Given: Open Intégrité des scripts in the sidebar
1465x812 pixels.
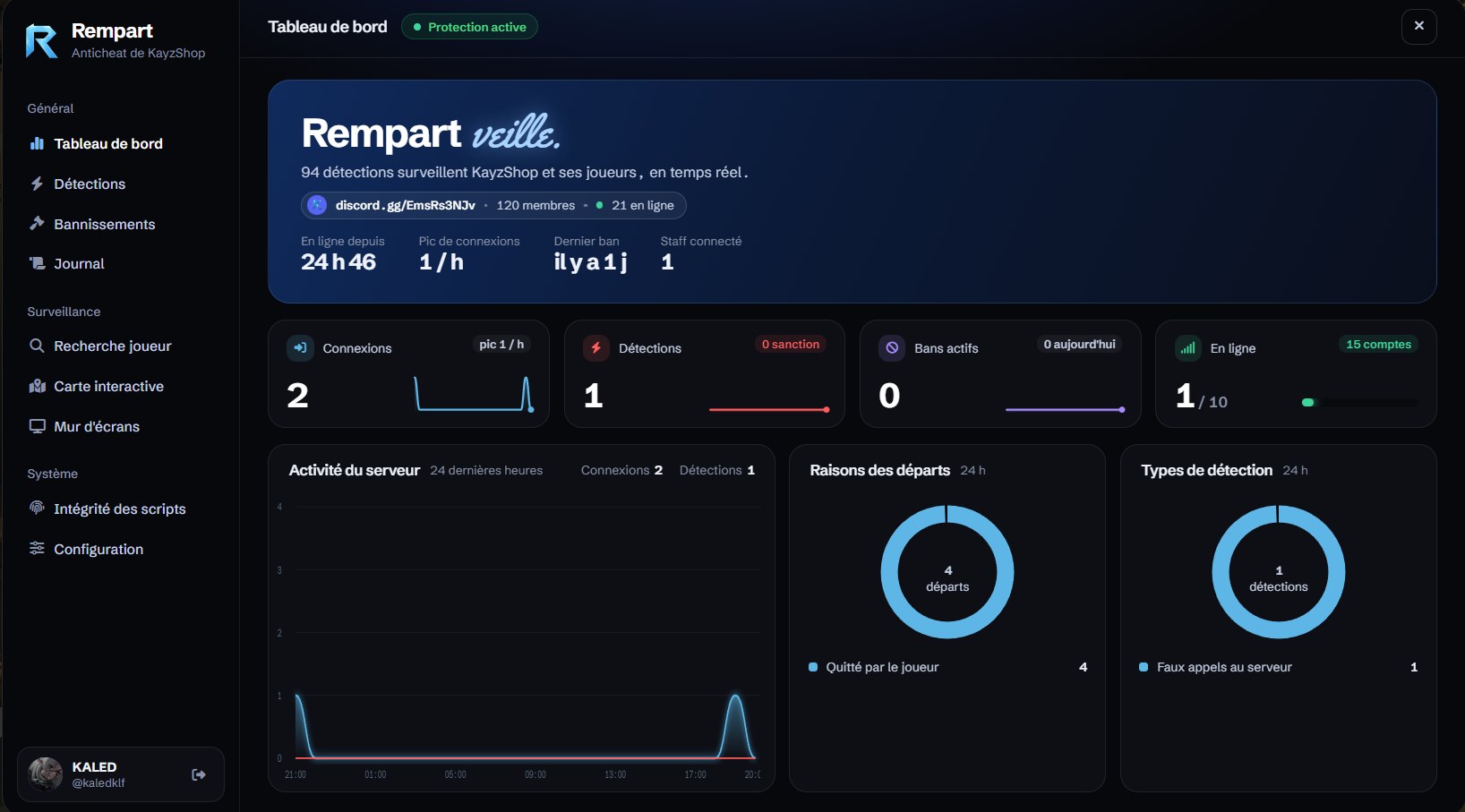Looking at the screenshot, I should point(121,509).
